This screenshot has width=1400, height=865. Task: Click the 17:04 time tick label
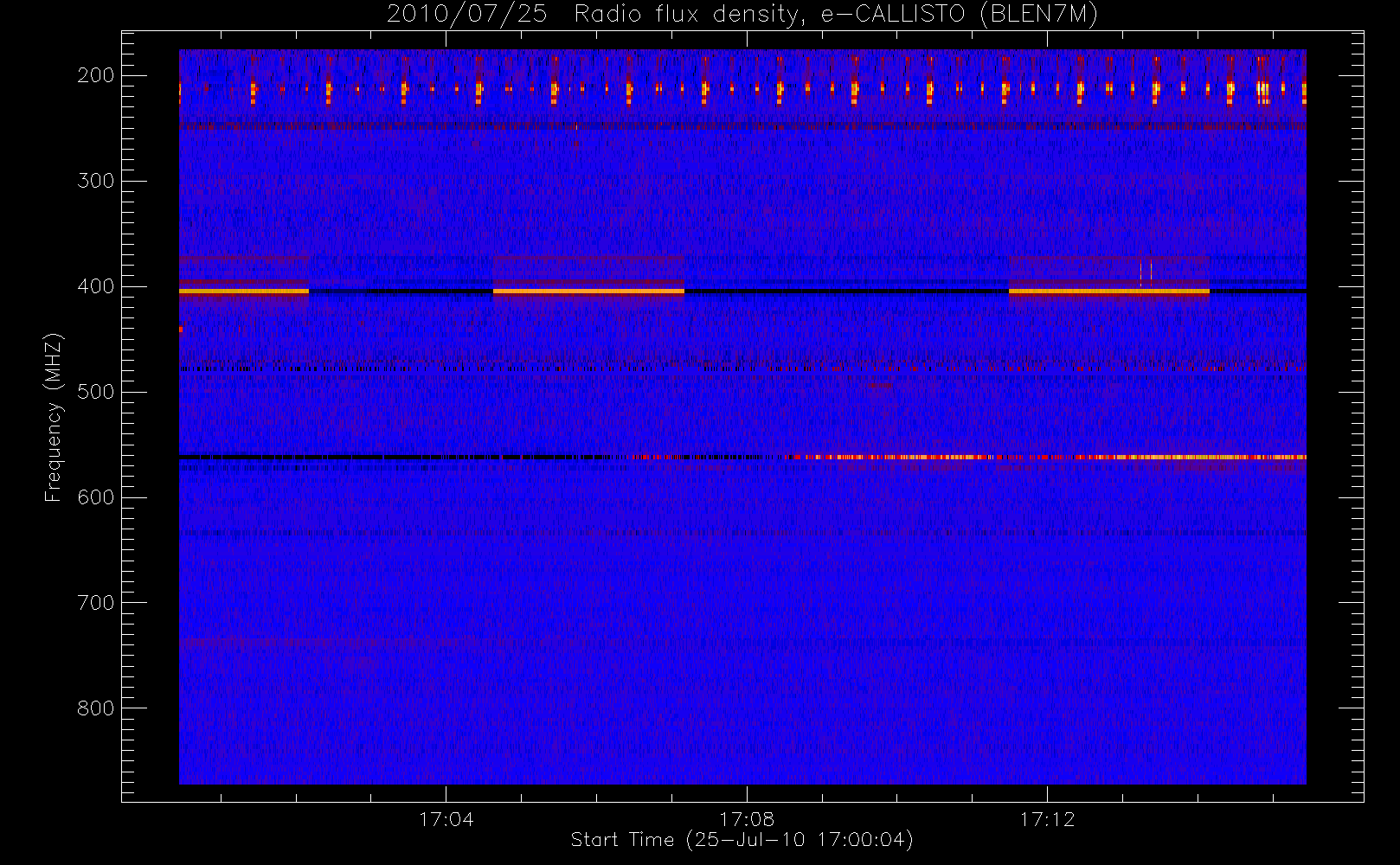[x=446, y=819]
